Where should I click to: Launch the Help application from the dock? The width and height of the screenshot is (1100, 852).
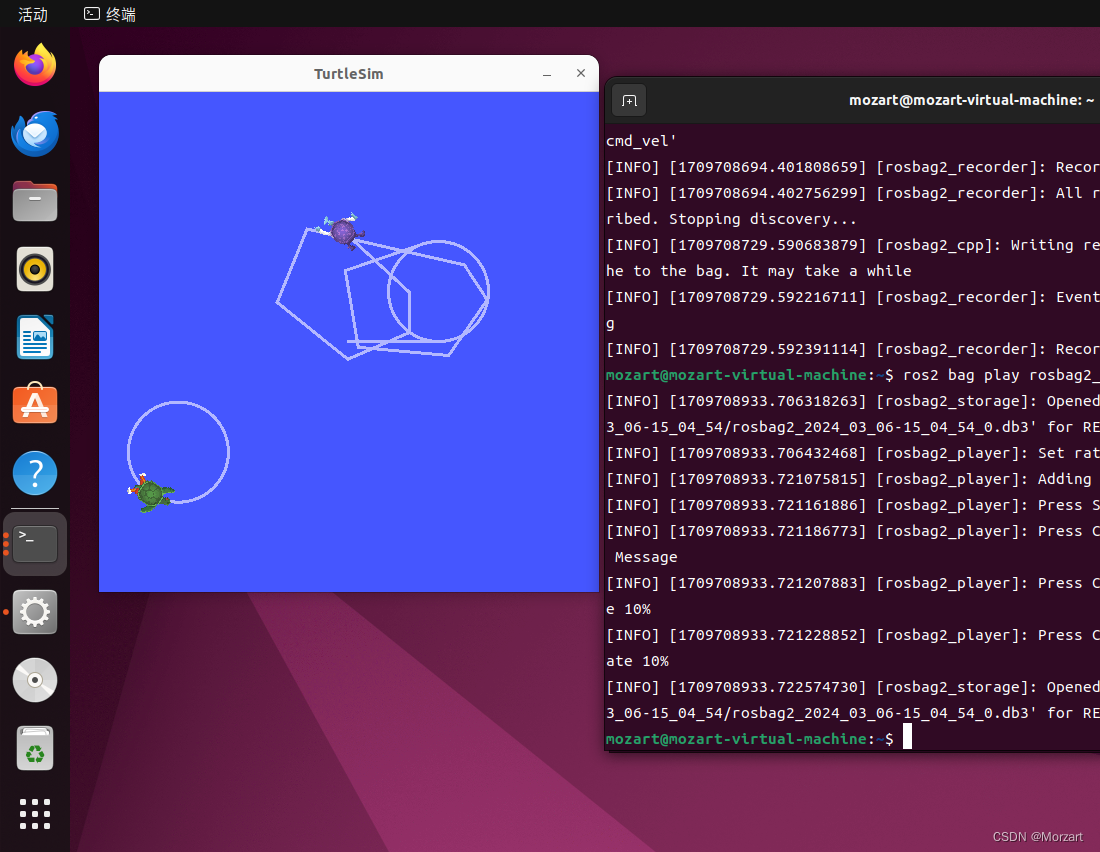(34, 472)
